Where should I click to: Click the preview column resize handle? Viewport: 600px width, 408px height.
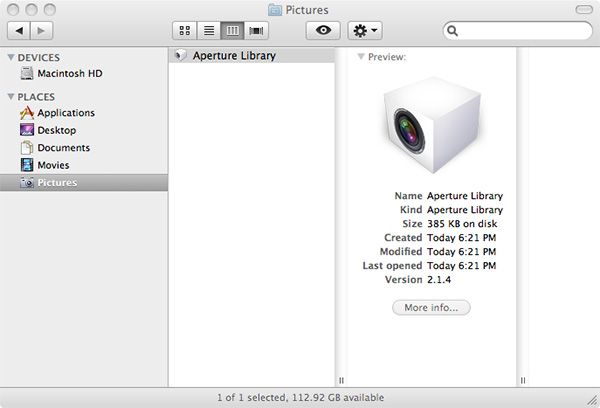click(523, 380)
